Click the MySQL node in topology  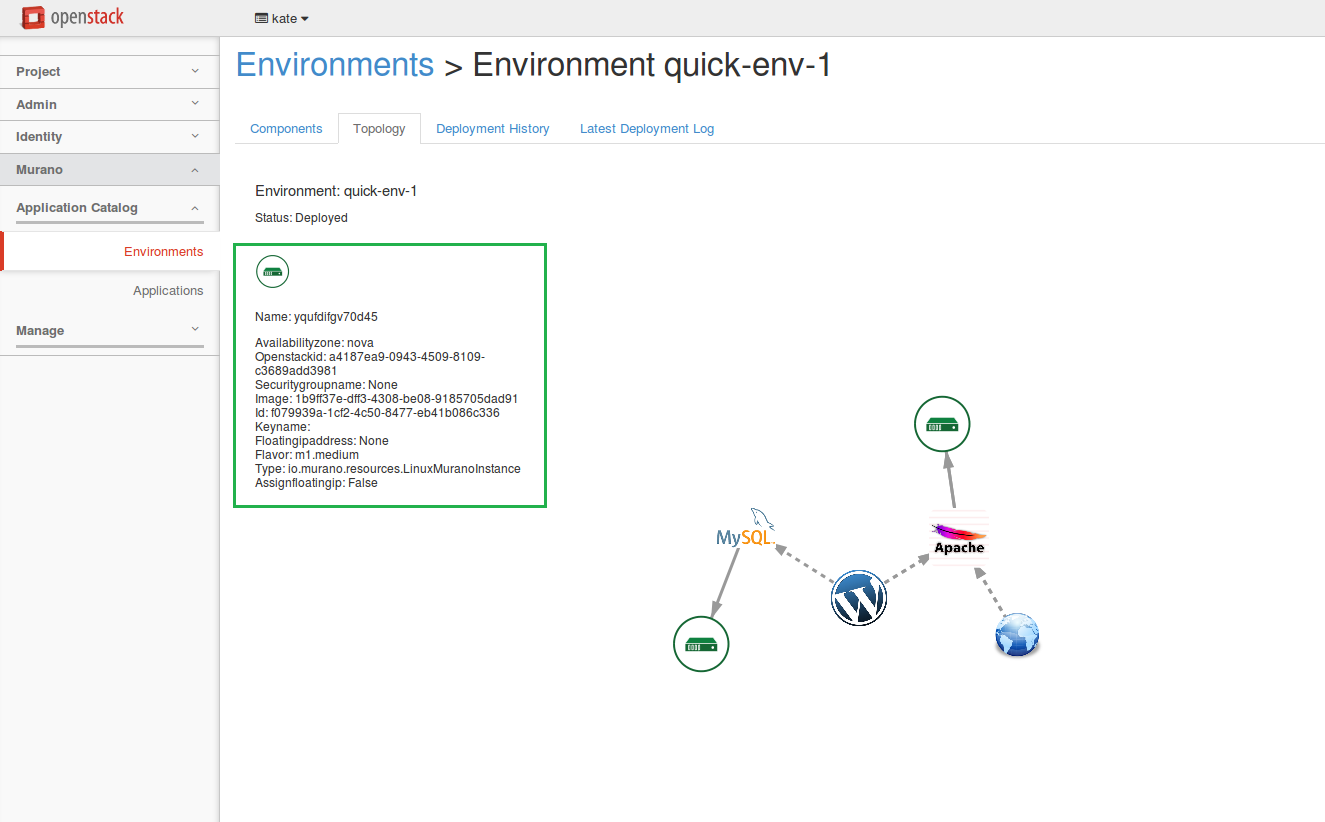(745, 533)
